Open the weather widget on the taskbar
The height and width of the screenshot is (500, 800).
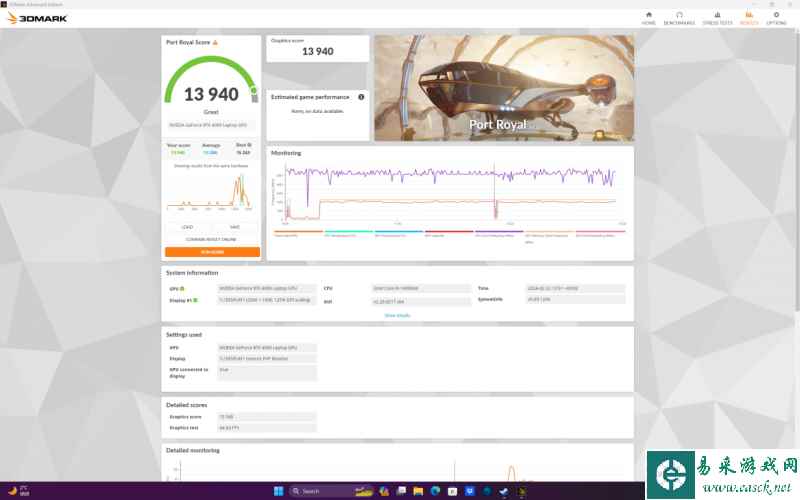(x=18, y=491)
